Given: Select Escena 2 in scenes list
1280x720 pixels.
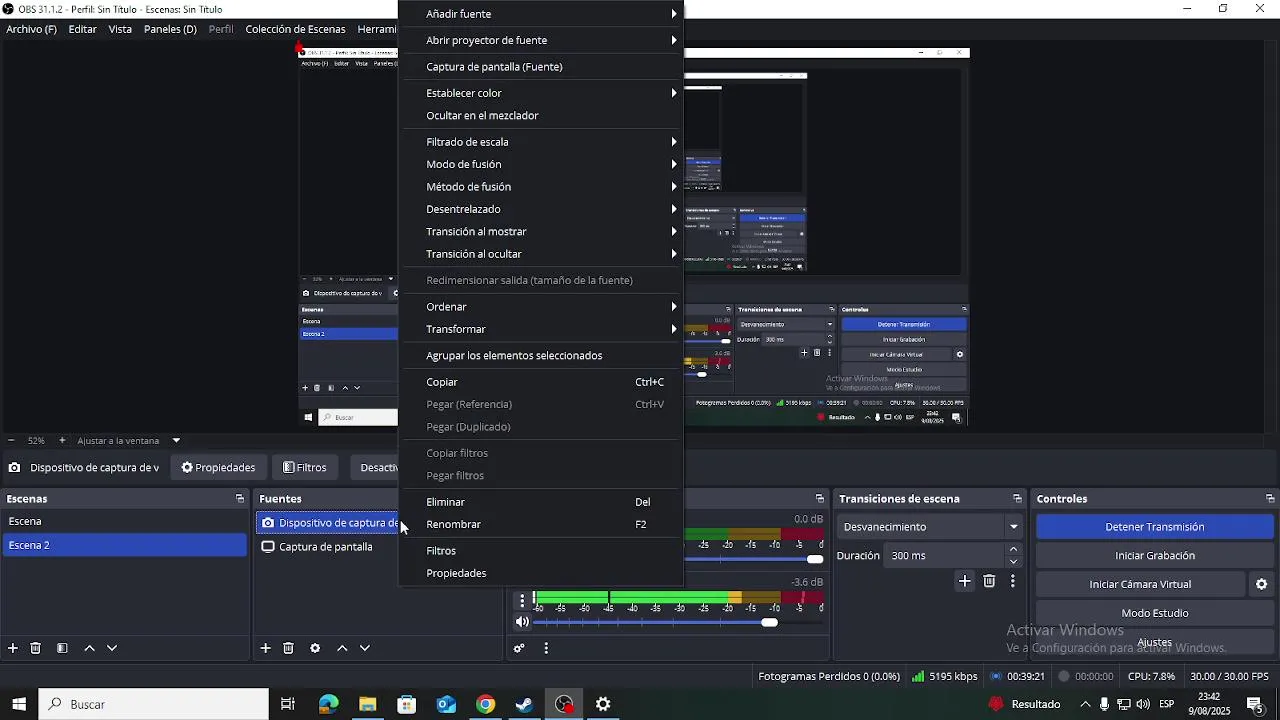Looking at the screenshot, I should 125,545.
